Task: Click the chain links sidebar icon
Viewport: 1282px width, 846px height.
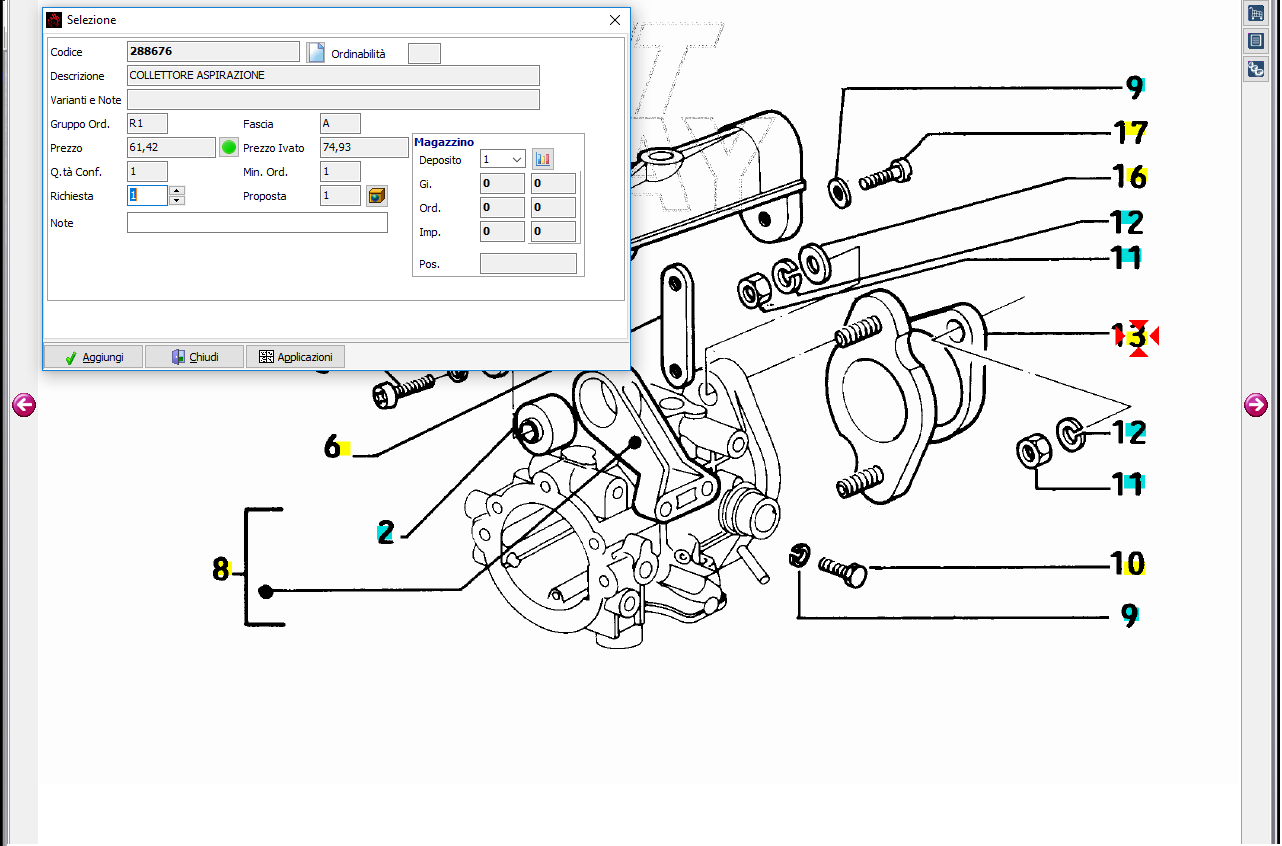Action: (1255, 69)
